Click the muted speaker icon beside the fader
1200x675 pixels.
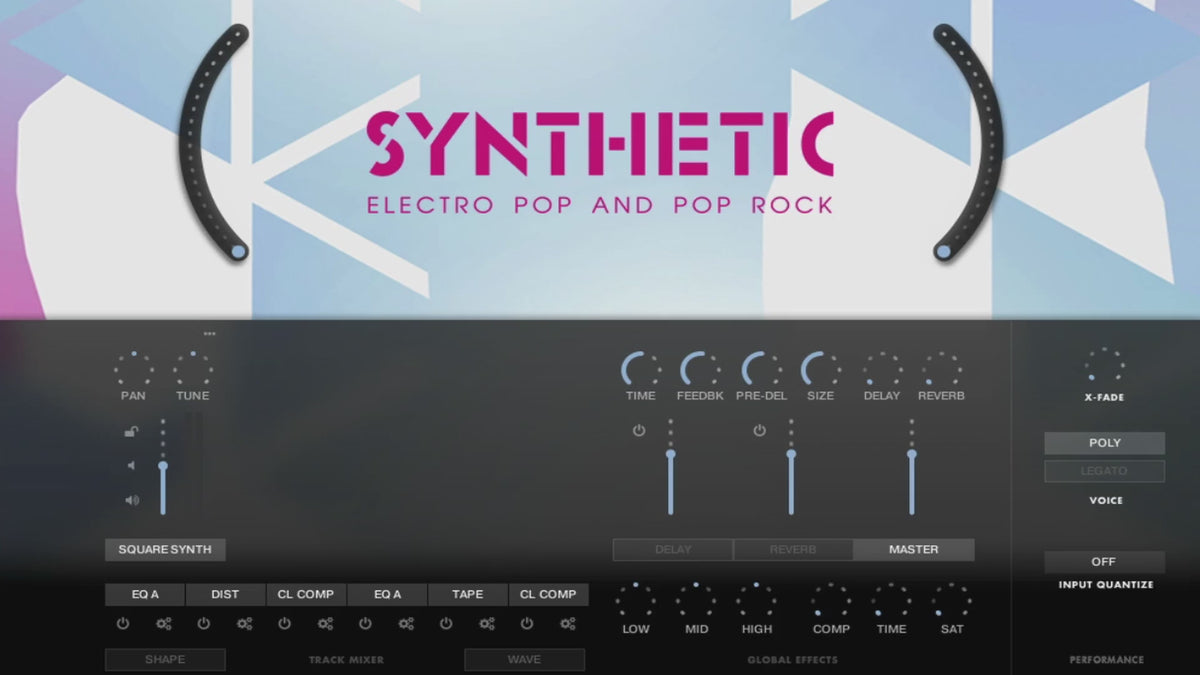(131, 465)
